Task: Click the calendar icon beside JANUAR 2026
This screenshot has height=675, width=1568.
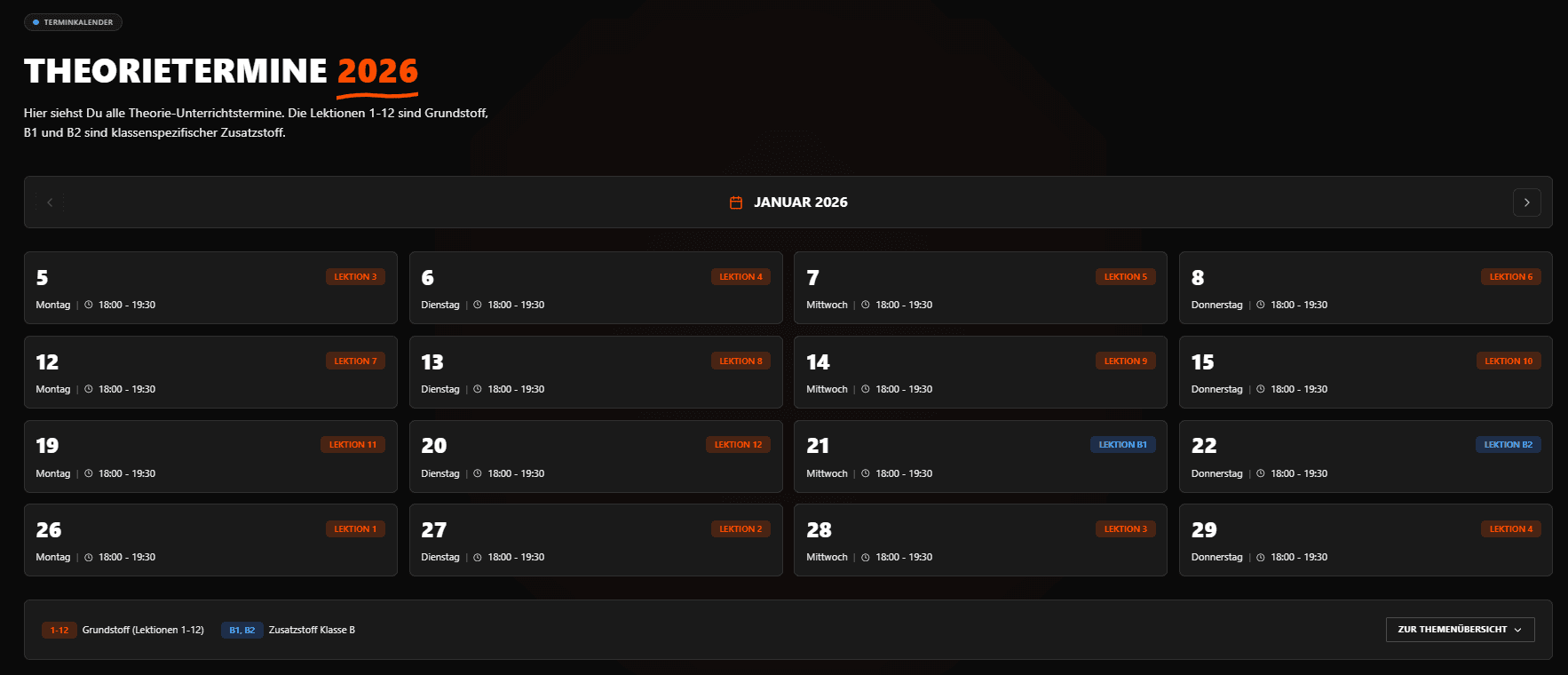Action: coord(735,202)
